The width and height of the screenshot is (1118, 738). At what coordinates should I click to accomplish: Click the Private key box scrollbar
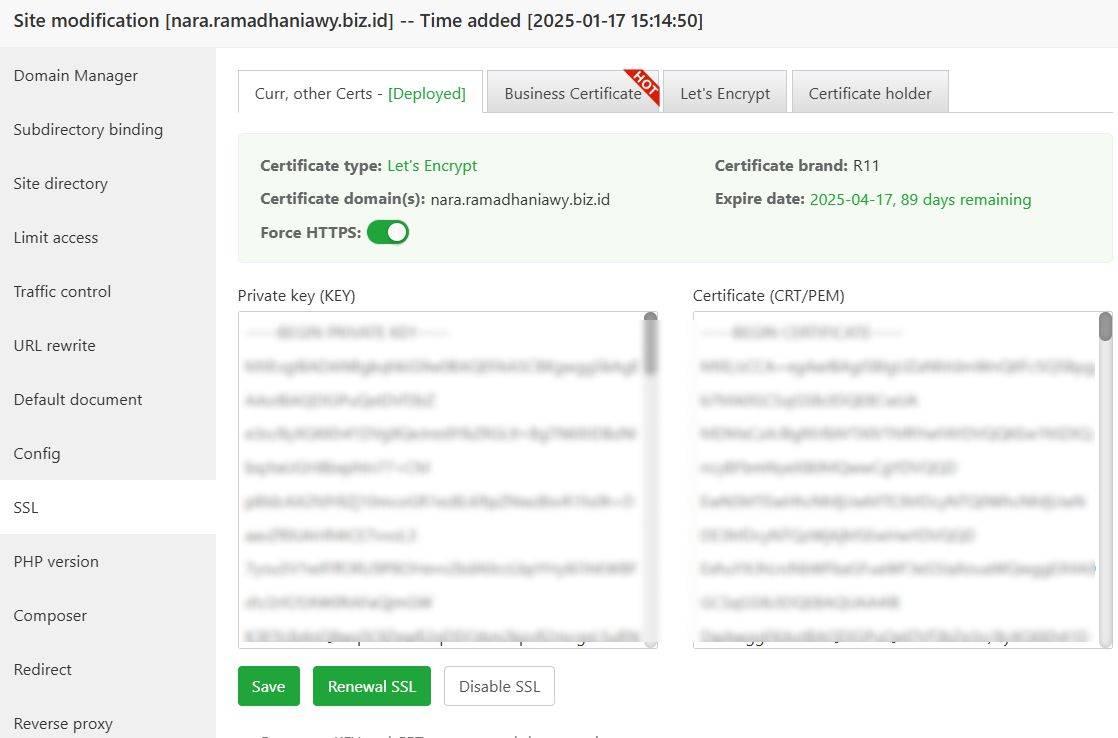click(651, 480)
